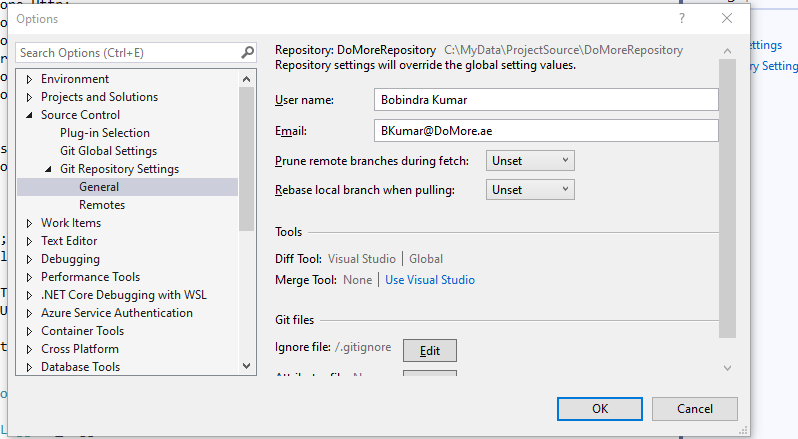The width and height of the screenshot is (798, 439).
Task: Select Git Repository Settings item
Action: pyautogui.click(x=120, y=169)
